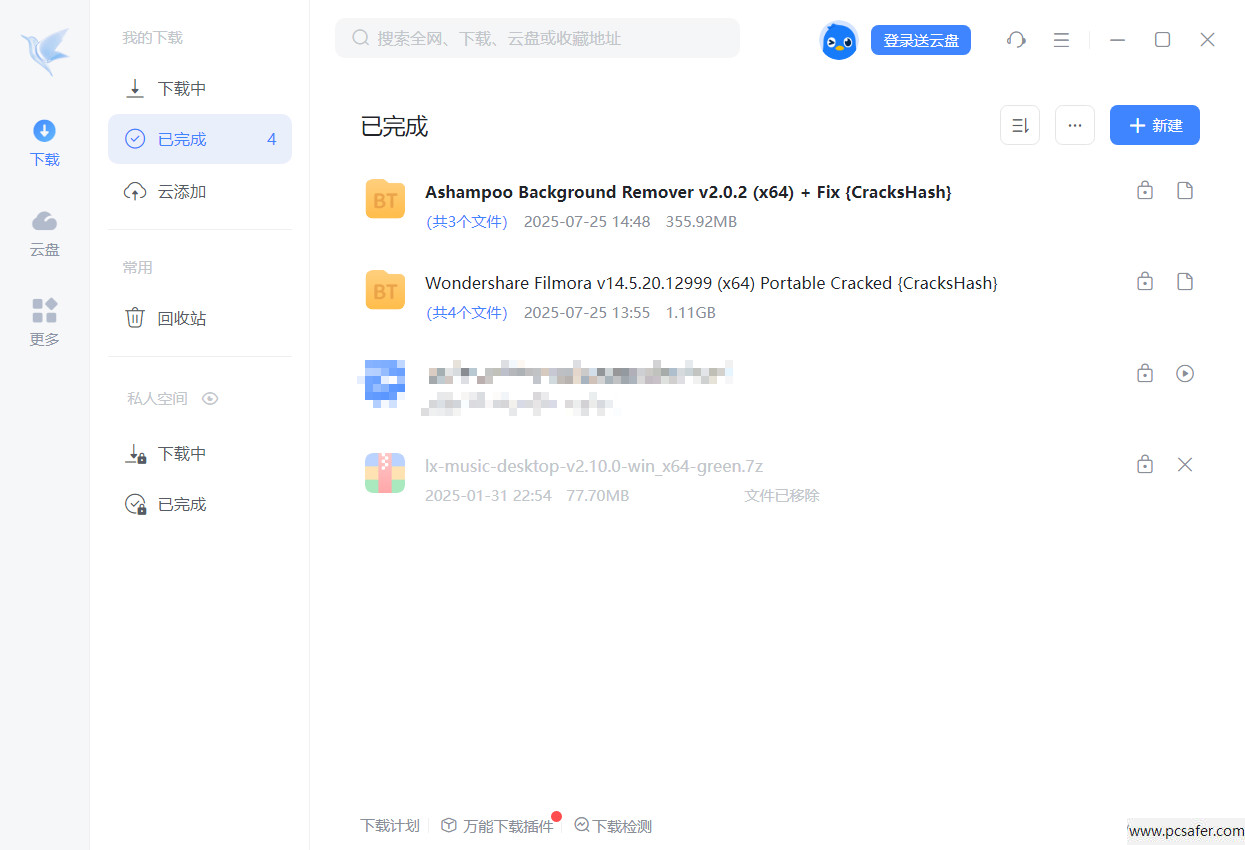The image size is (1250, 850).
Task: Toggle private space visibility eye icon
Action: point(210,398)
